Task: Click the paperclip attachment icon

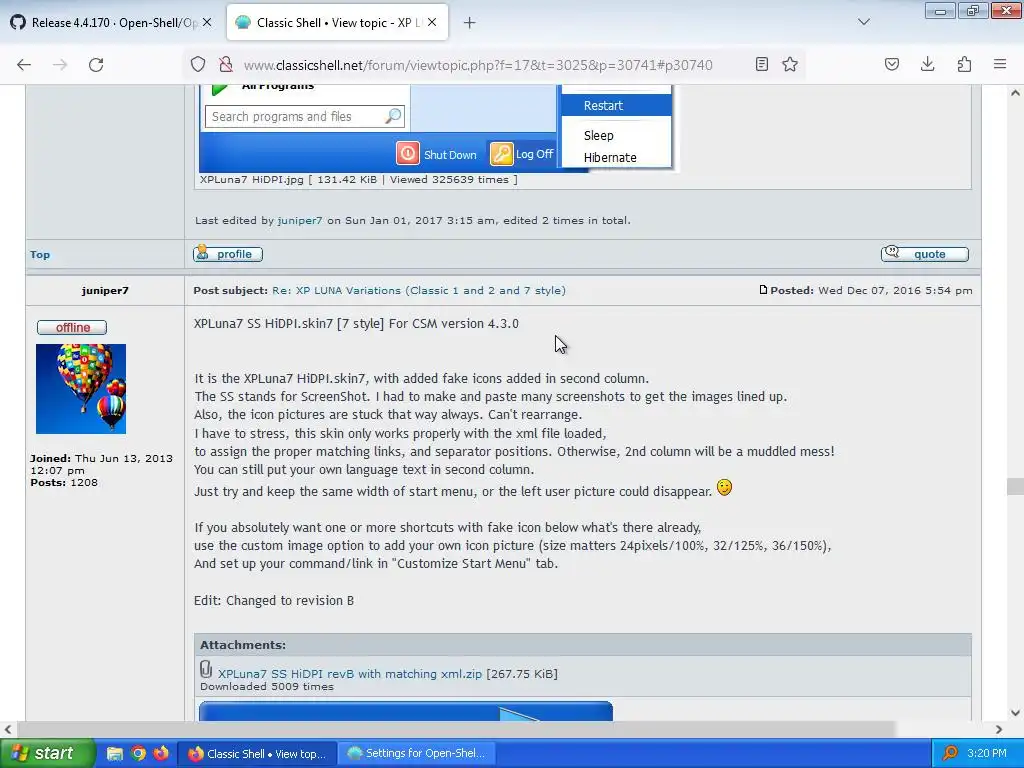Action: point(206,669)
